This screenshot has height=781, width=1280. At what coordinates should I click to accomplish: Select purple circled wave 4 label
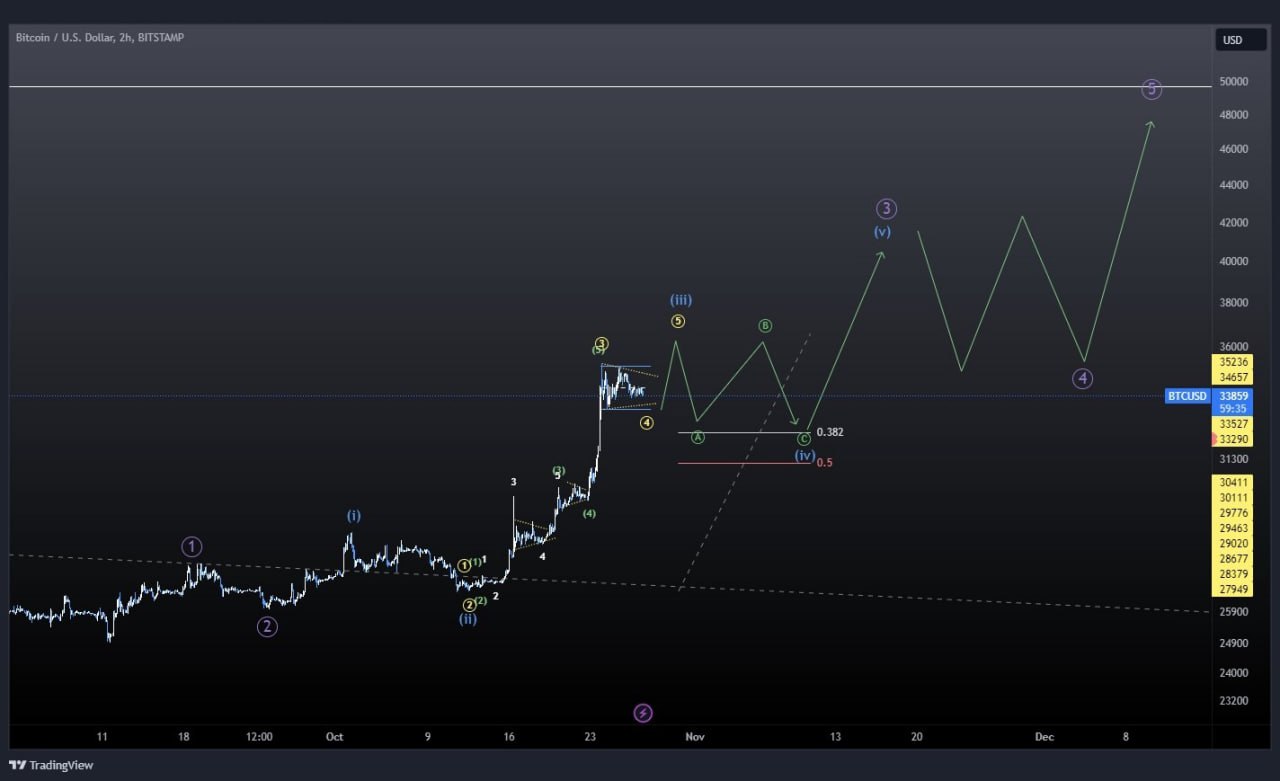pyautogui.click(x=1082, y=378)
